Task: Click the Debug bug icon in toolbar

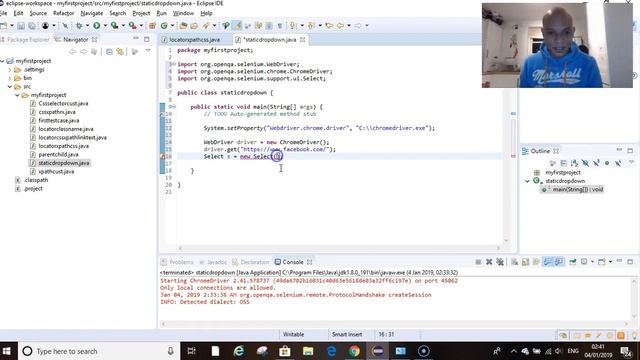Action: (79, 26)
